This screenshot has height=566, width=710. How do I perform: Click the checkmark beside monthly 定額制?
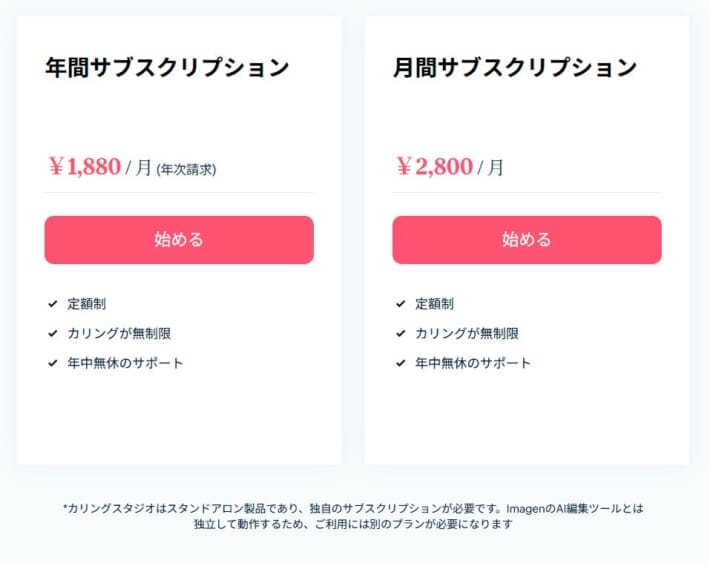400,304
